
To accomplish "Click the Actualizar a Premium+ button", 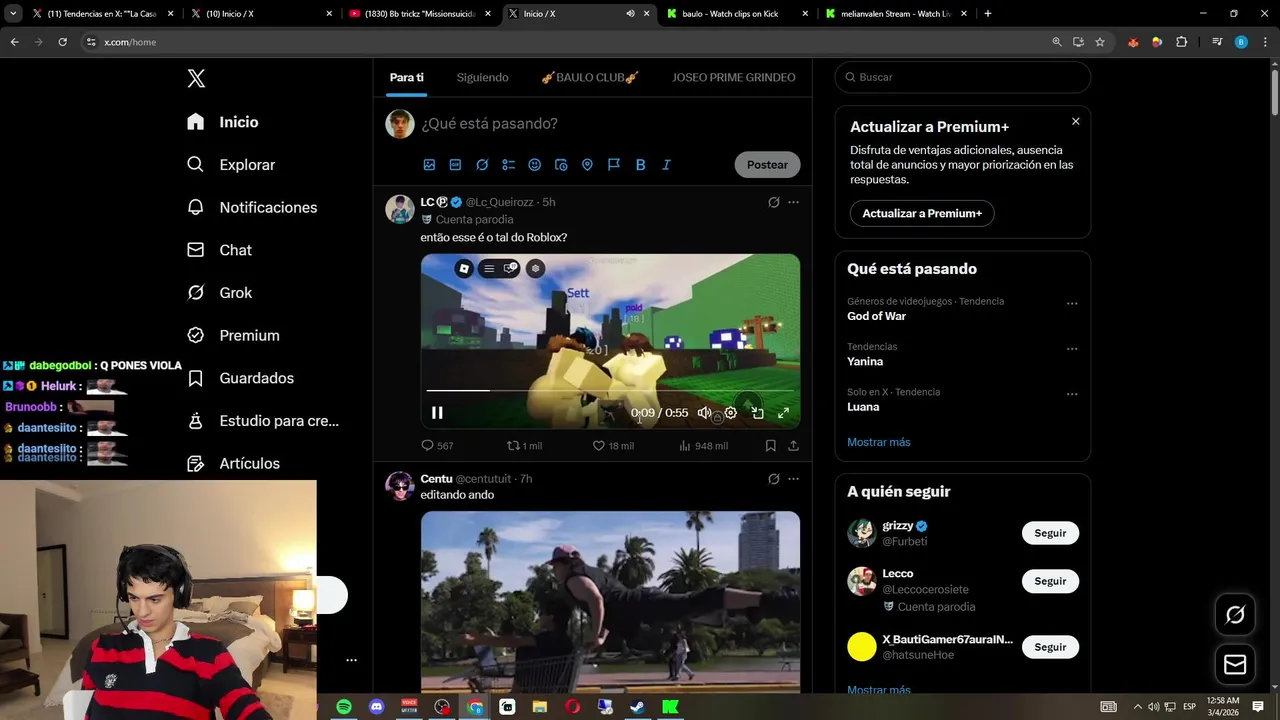I will tap(922, 214).
